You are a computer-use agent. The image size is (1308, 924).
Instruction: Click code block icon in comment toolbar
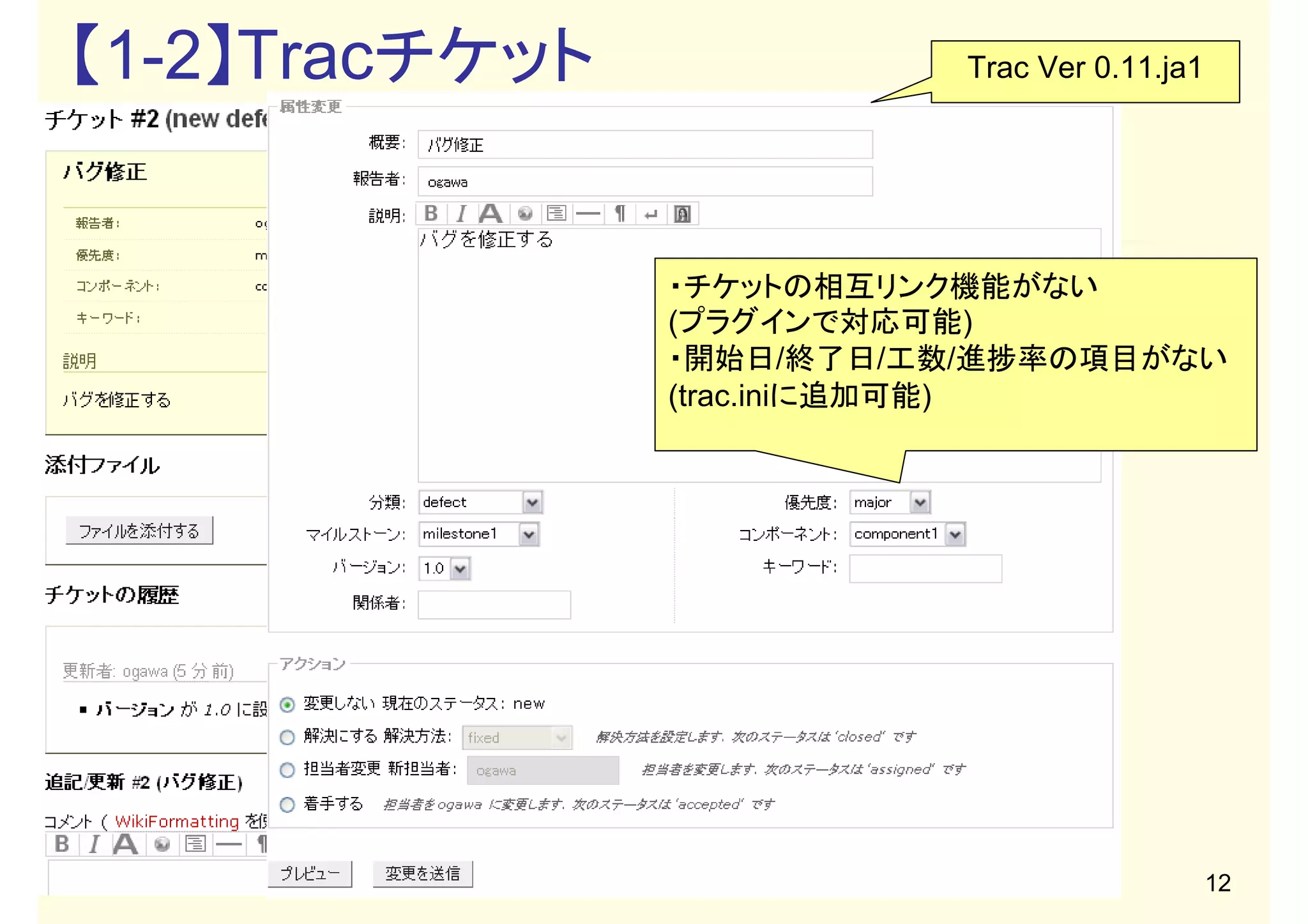[x=195, y=844]
